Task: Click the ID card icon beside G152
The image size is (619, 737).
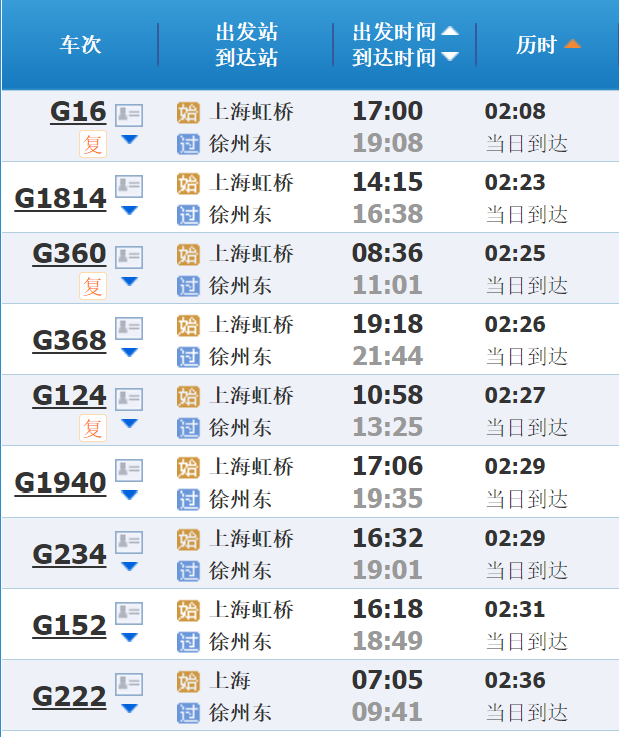Action: [129, 613]
